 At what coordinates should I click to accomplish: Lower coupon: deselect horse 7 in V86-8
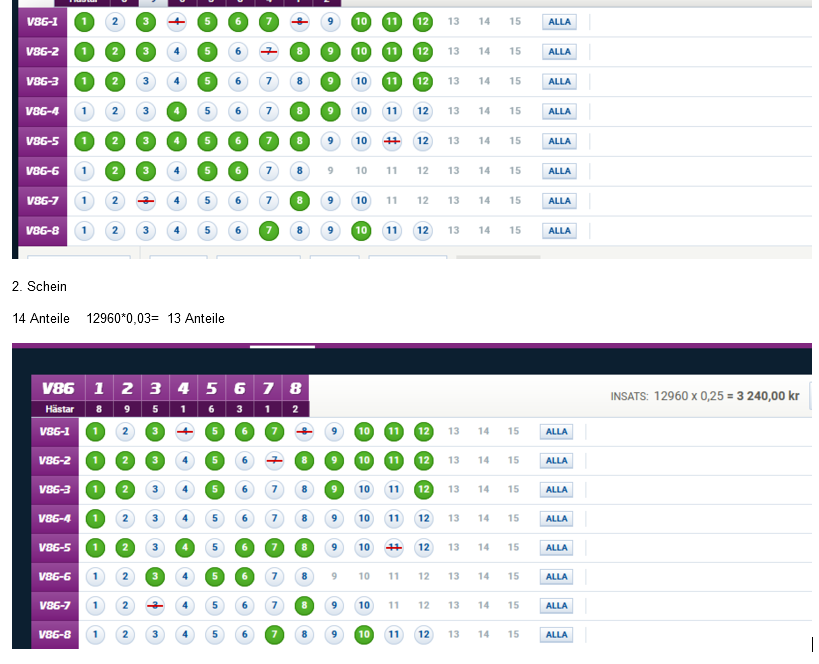click(275, 634)
